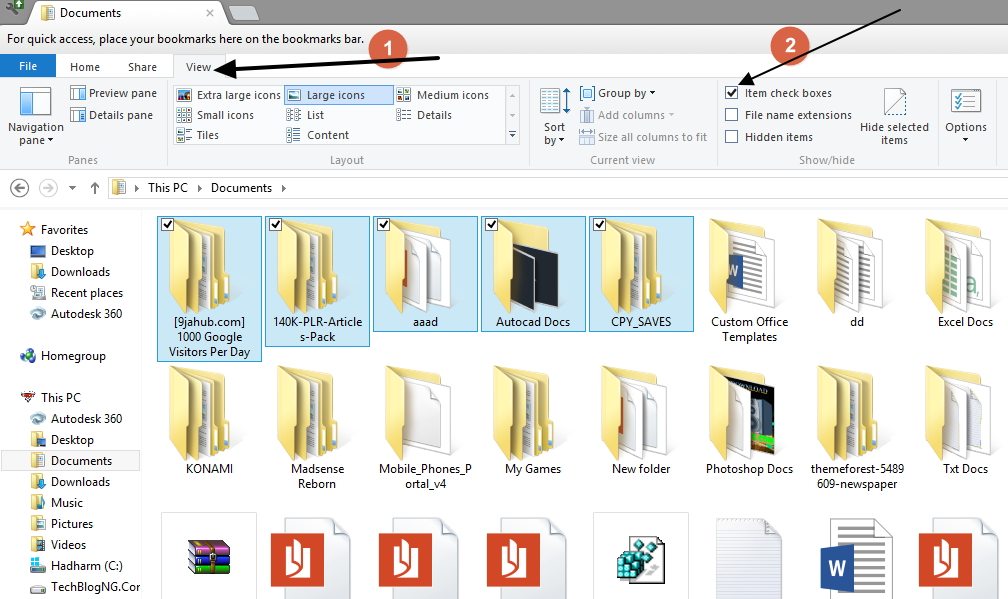The height and width of the screenshot is (599, 1008).
Task: Expand the chevron after Documents in address bar
Action: pos(284,188)
